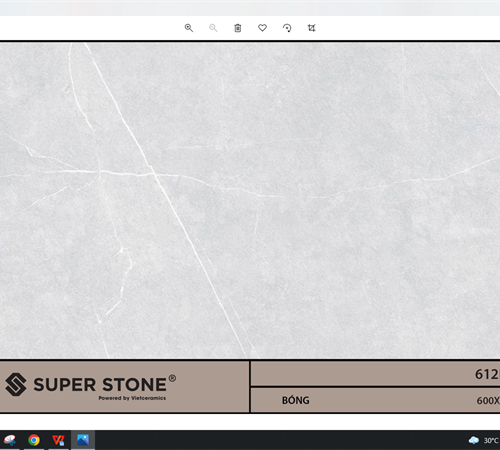Select the Photos app taskbar icon

(83, 440)
